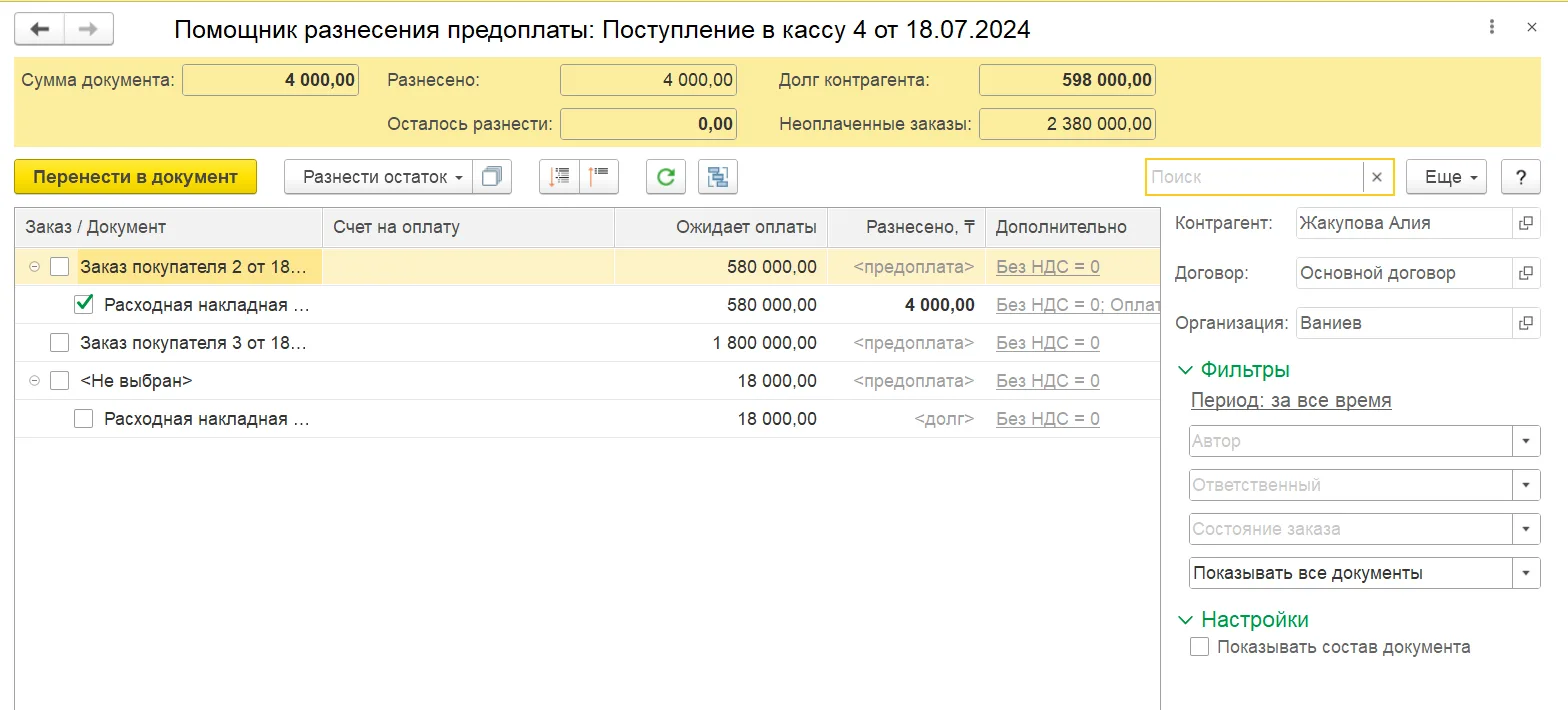Open Без НДС = 0 link for <Не выбран> row
The width and height of the screenshot is (1568, 710).
tap(1048, 381)
